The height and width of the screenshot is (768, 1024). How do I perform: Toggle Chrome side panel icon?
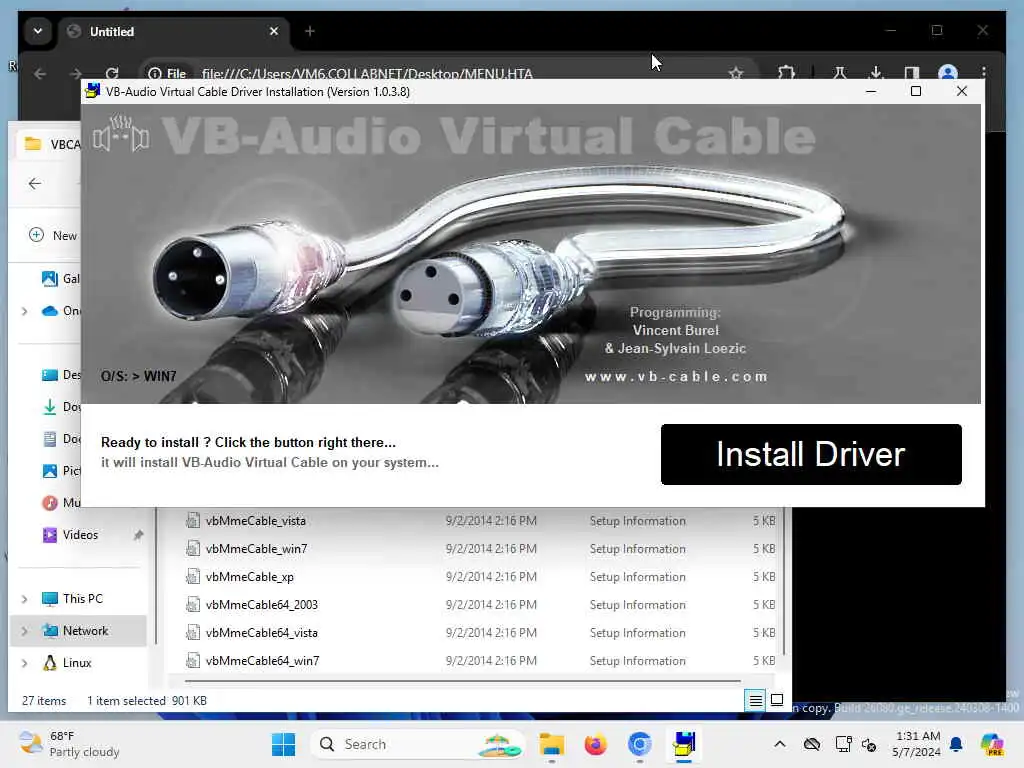[x=912, y=73]
